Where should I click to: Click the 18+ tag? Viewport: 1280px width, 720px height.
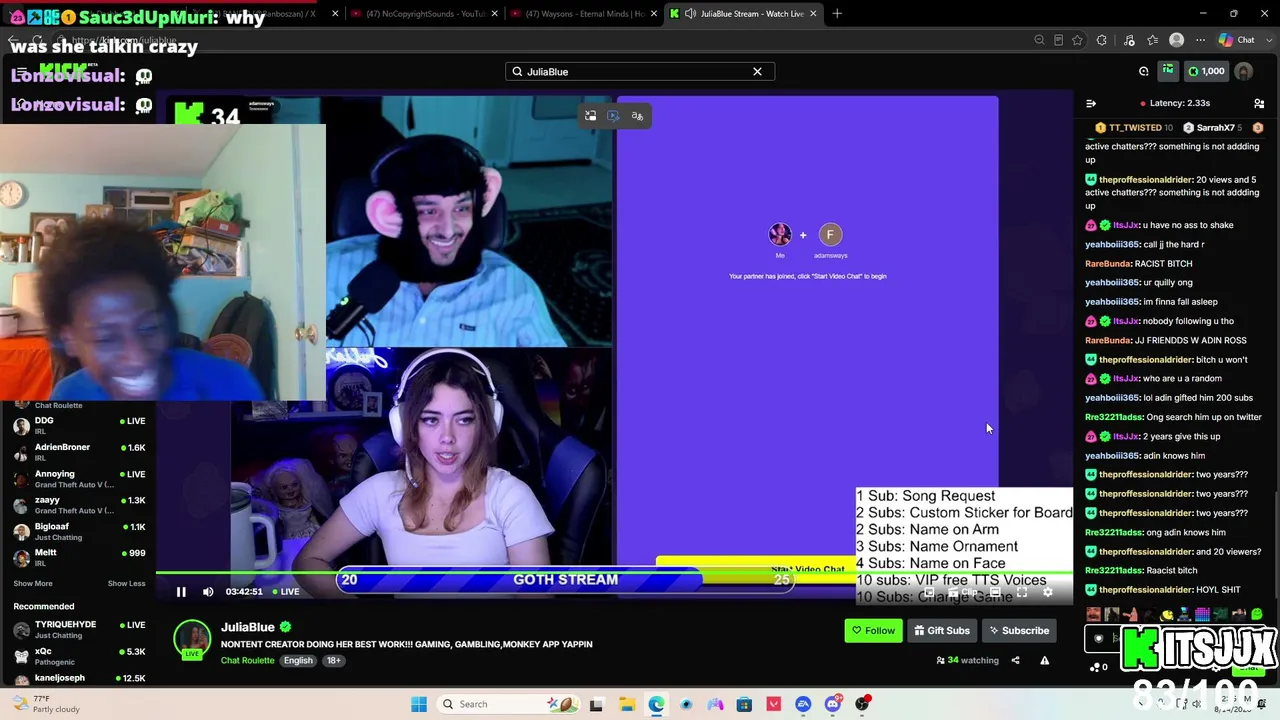pyautogui.click(x=334, y=661)
